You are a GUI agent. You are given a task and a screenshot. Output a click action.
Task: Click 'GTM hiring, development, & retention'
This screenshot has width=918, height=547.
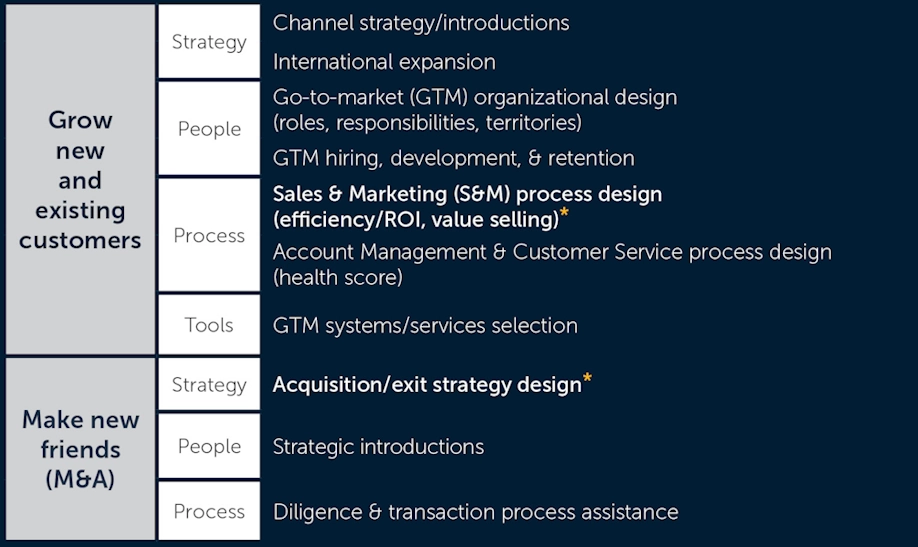coord(453,158)
